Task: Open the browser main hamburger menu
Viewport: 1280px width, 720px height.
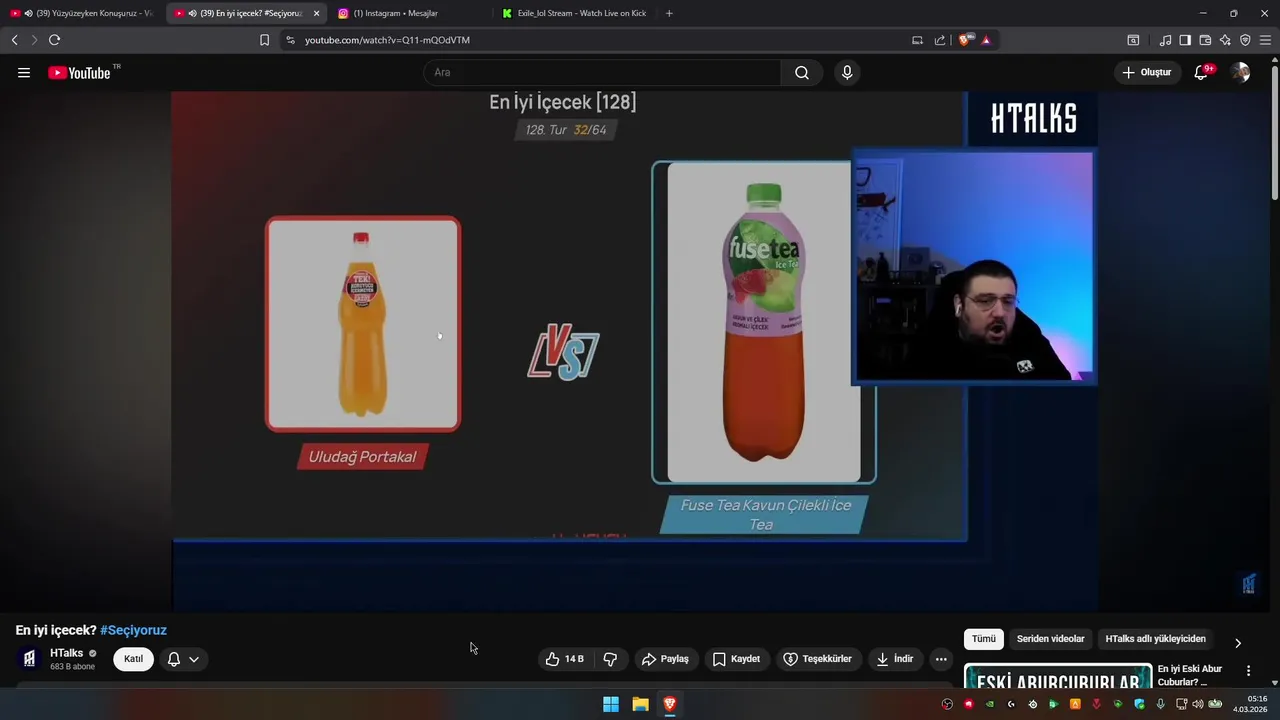Action: [x=1265, y=40]
